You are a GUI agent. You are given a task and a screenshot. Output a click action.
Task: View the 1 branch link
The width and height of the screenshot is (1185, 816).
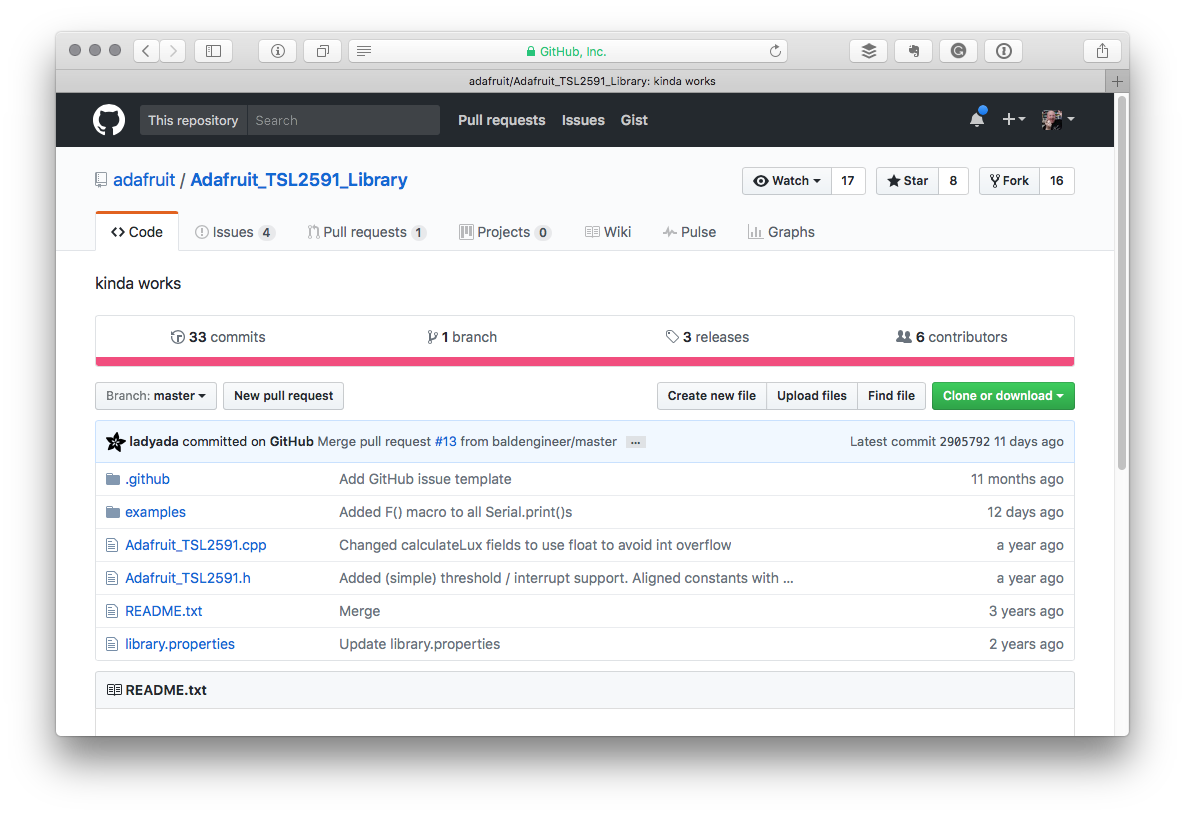click(x=462, y=337)
